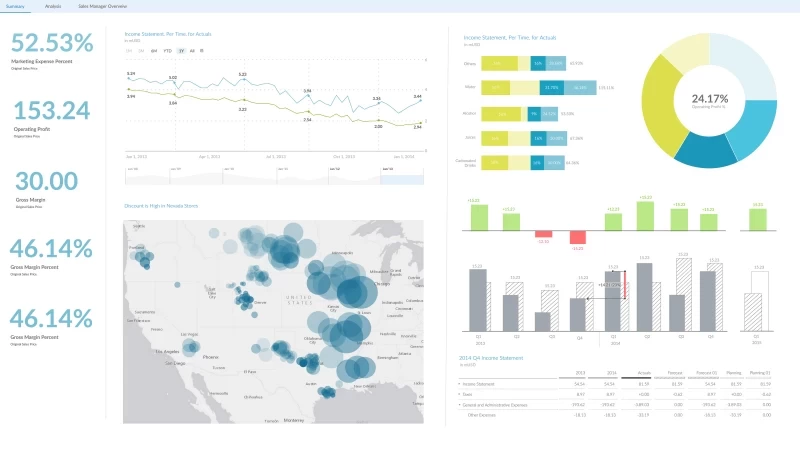Click the Alcohol bar category label
The image size is (800, 450).
469,113
